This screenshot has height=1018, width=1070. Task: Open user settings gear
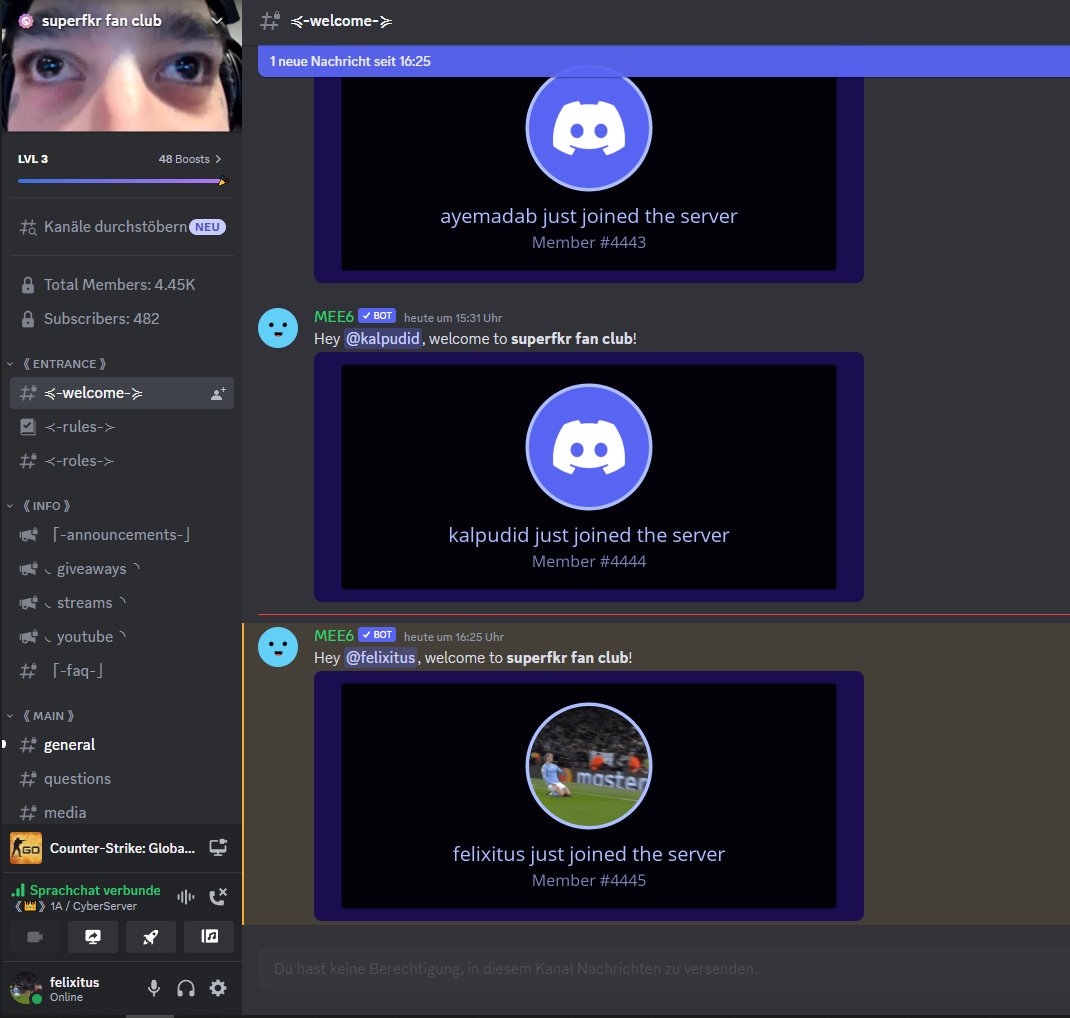tap(218, 988)
